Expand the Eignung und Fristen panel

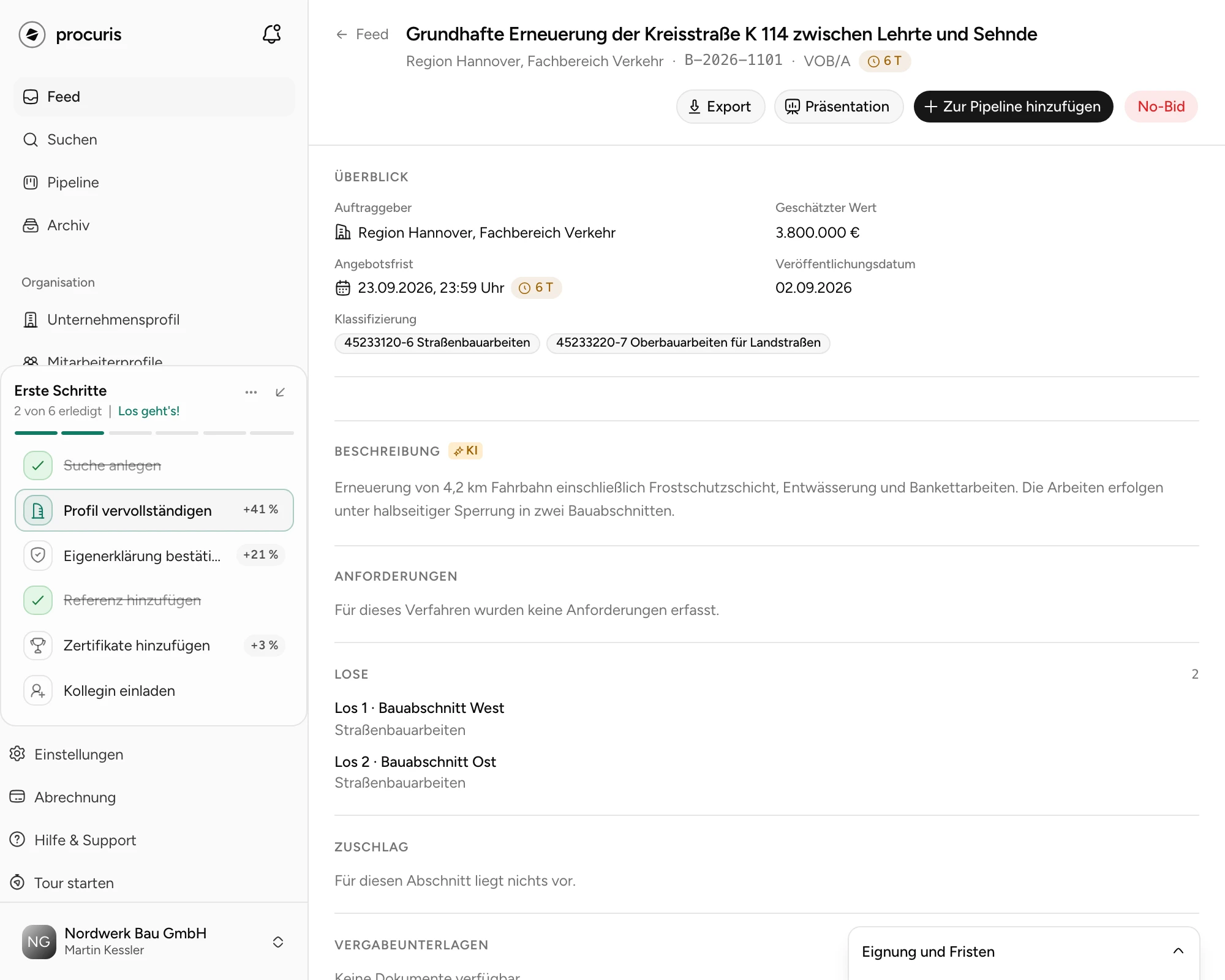pyautogui.click(x=1178, y=951)
